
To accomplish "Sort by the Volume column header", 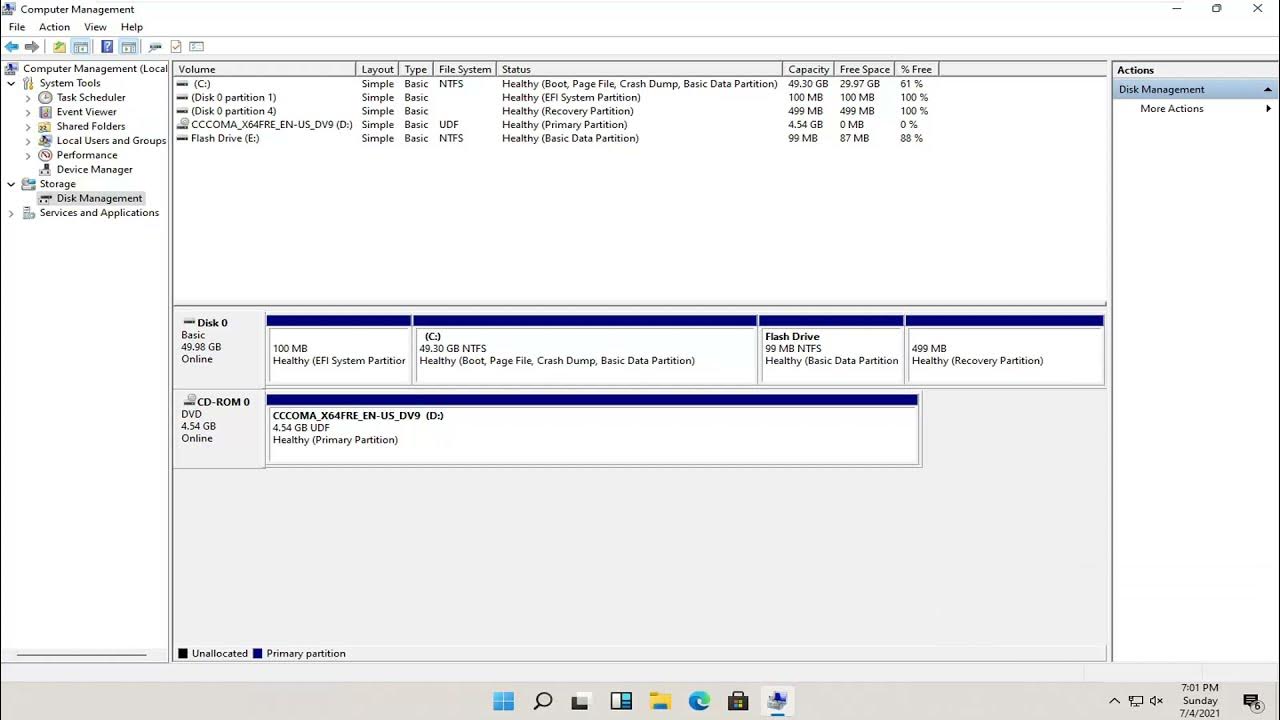I will (x=264, y=69).
